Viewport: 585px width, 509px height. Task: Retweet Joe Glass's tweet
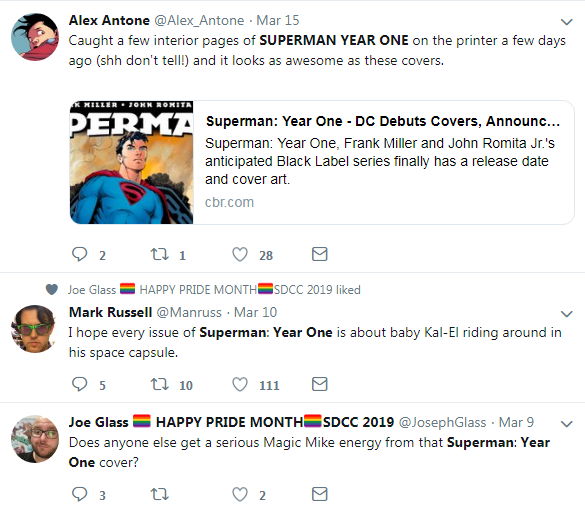coord(160,494)
